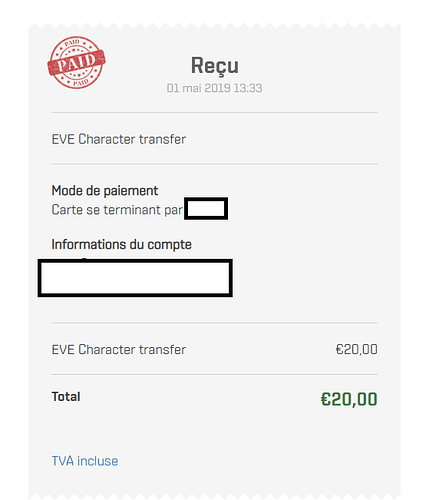Image resolution: width=436 pixels, height=500 pixels.
Task: Click the EVE Character transfer title under the date
Action: [119, 139]
